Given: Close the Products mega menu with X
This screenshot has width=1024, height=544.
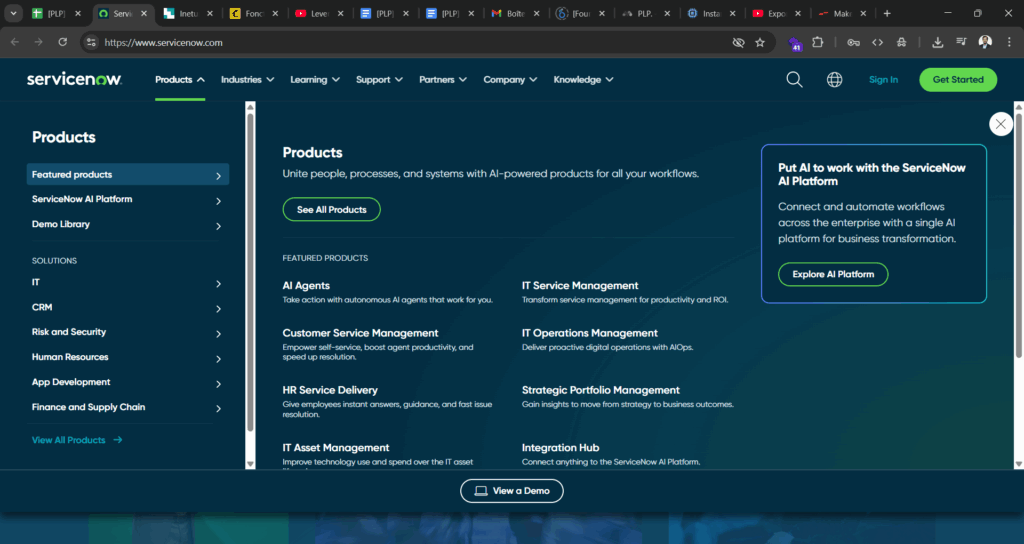Looking at the screenshot, I should [1000, 124].
